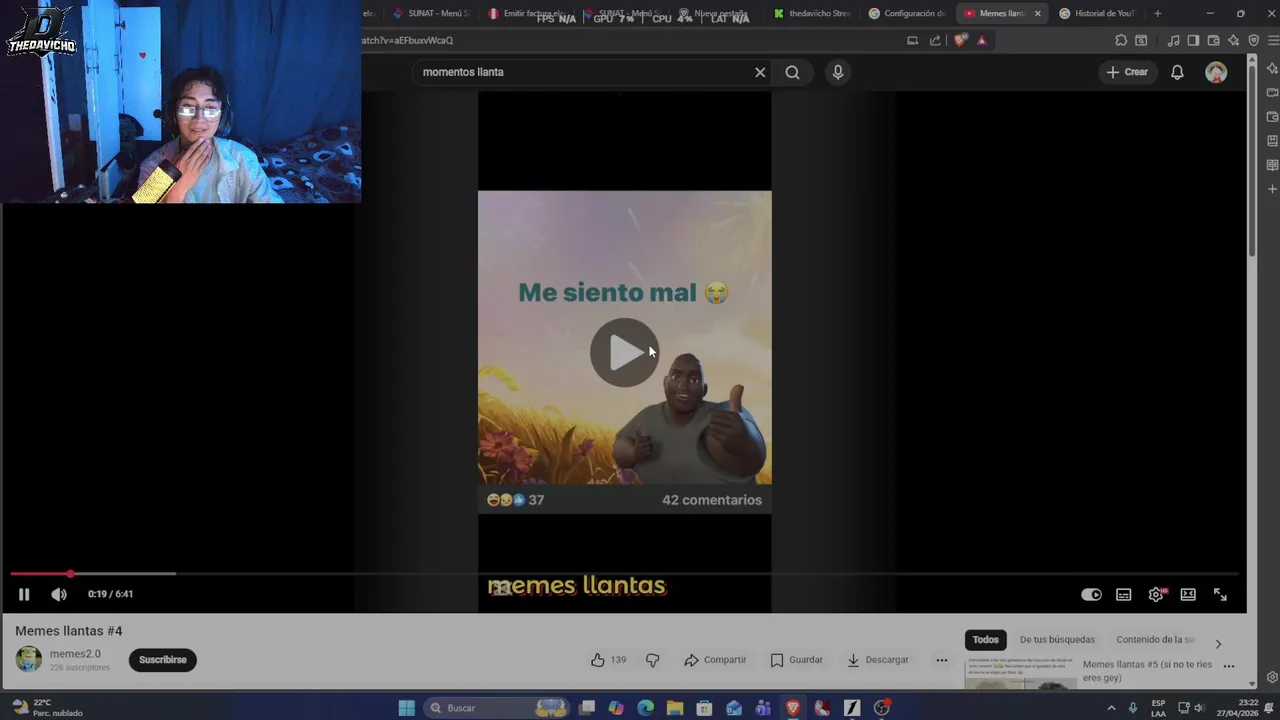Like the video, 139 thumbs up
Screen dimensions: 1280x720
click(608, 660)
